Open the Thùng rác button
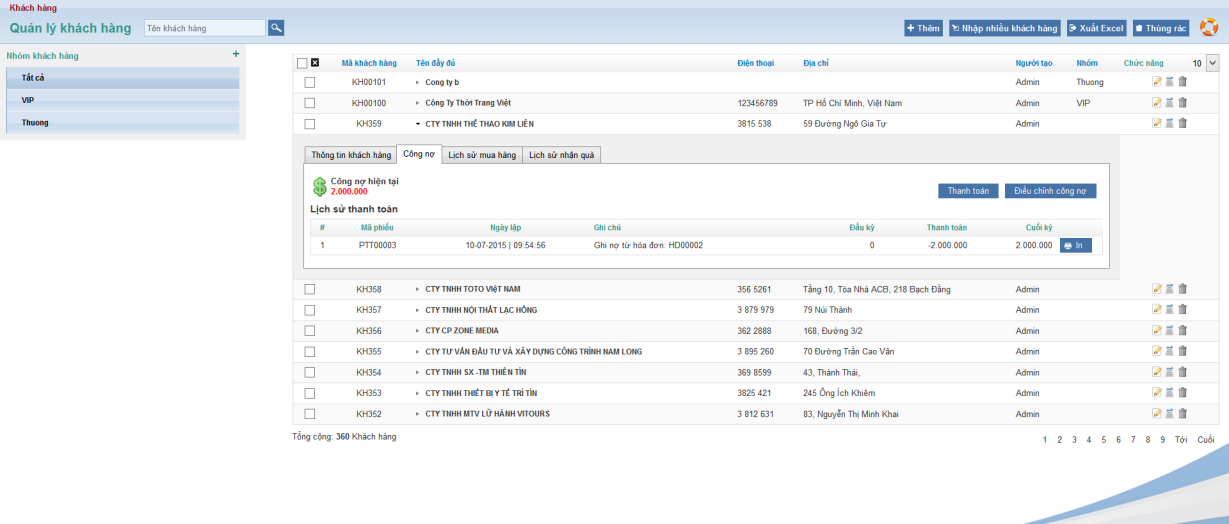This screenshot has height=524, width=1229. 1160,28
